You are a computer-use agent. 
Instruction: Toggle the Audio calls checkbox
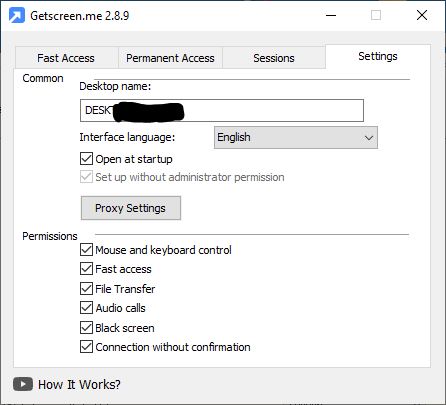pos(86,308)
